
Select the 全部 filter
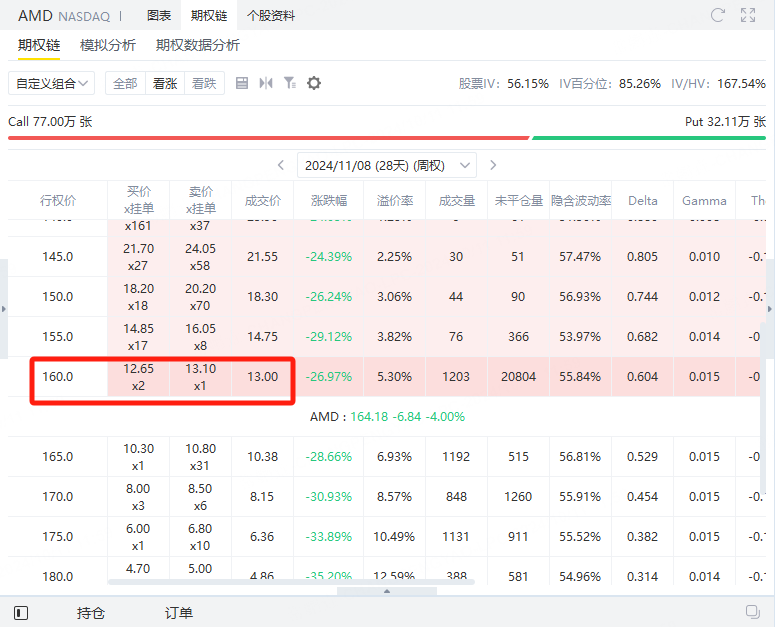pos(125,83)
